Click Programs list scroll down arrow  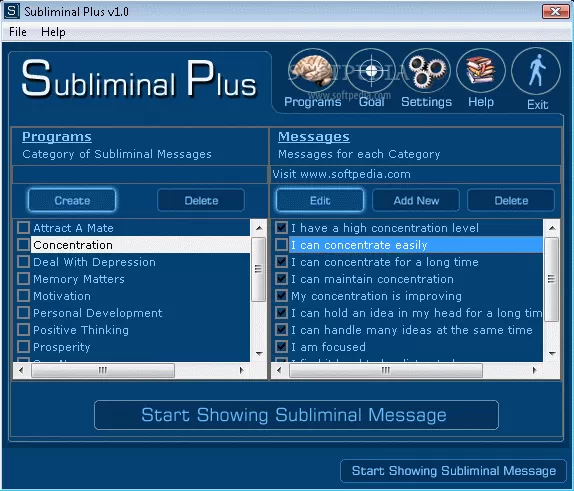[x=259, y=353]
